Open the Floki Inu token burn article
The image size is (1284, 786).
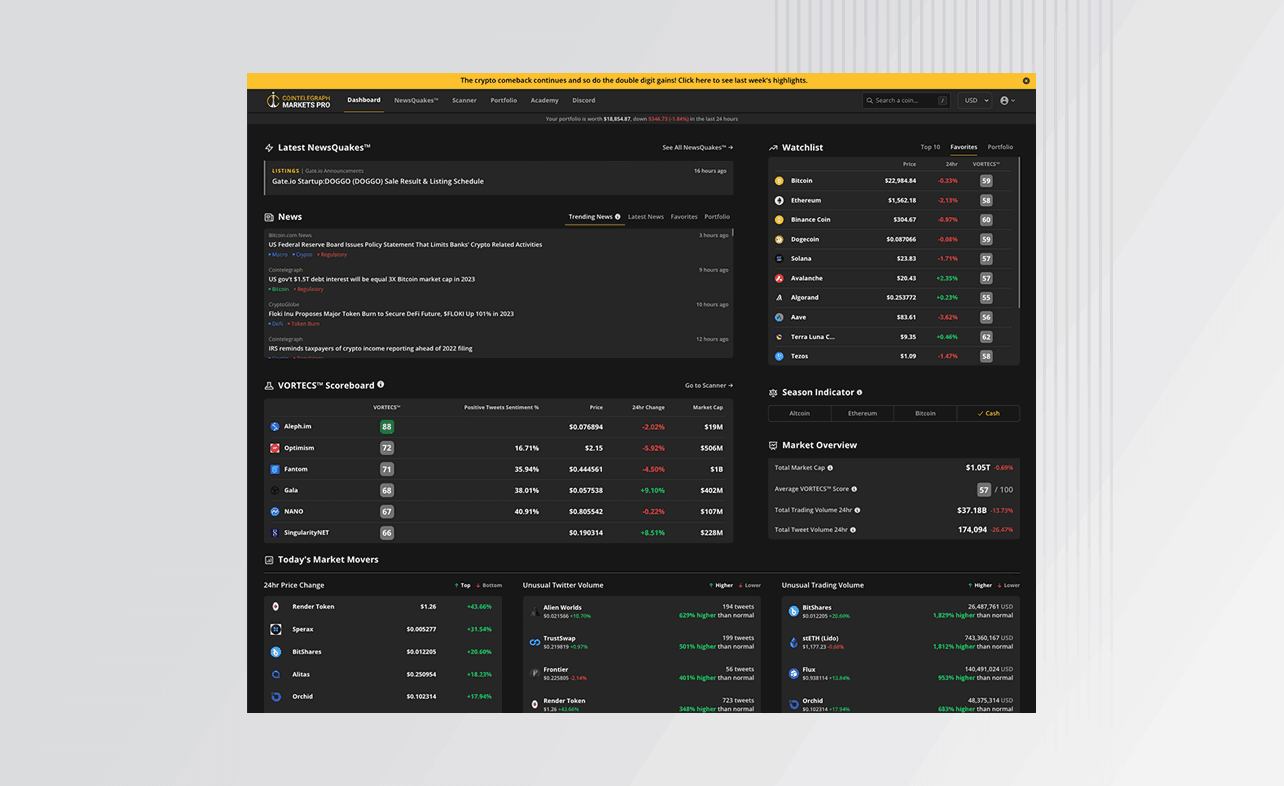pos(391,314)
